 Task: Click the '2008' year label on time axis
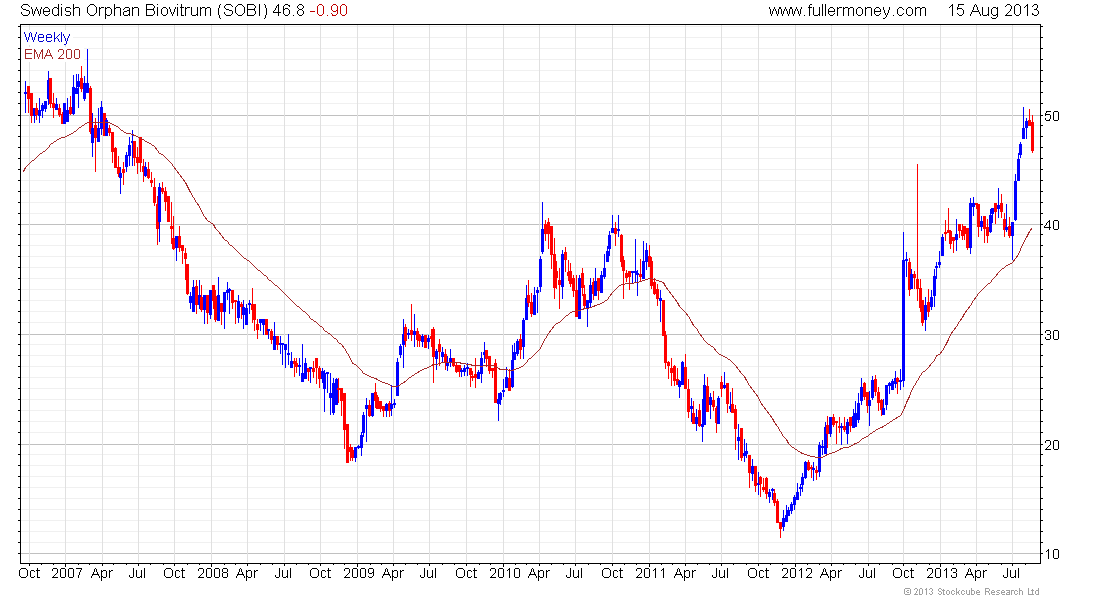click(213, 573)
